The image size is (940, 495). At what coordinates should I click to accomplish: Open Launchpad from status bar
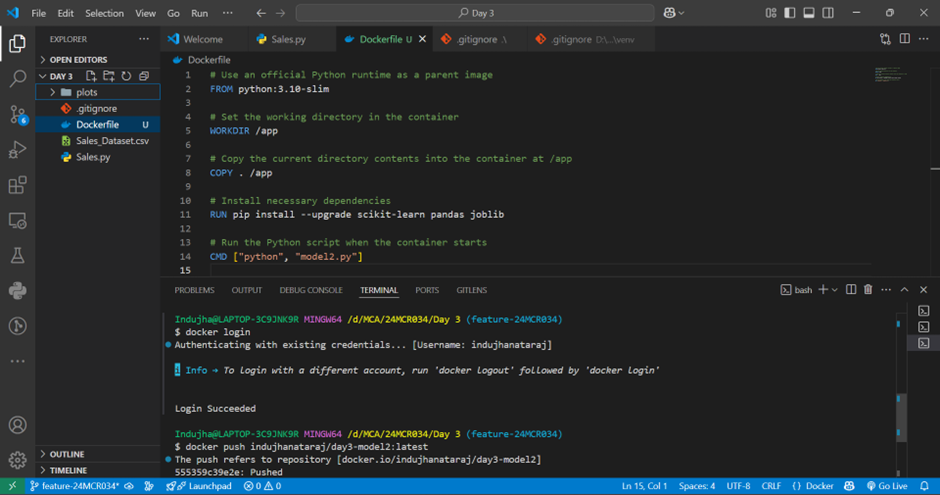pos(199,486)
